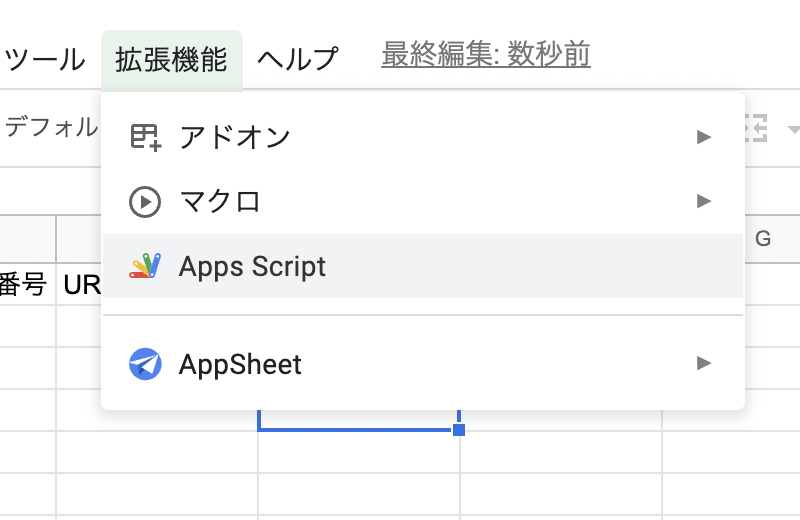Click the merge cells toolbar icon

point(755,128)
